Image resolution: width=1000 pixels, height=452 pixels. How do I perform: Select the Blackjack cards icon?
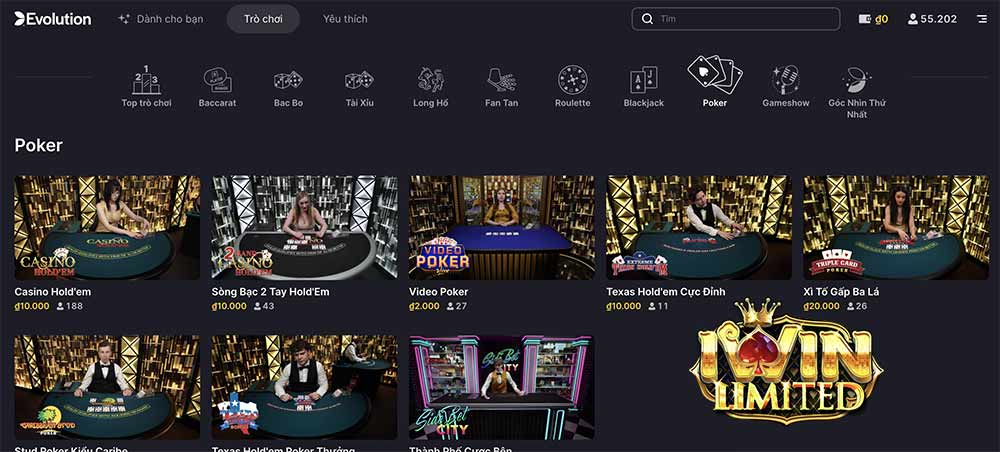[643, 80]
